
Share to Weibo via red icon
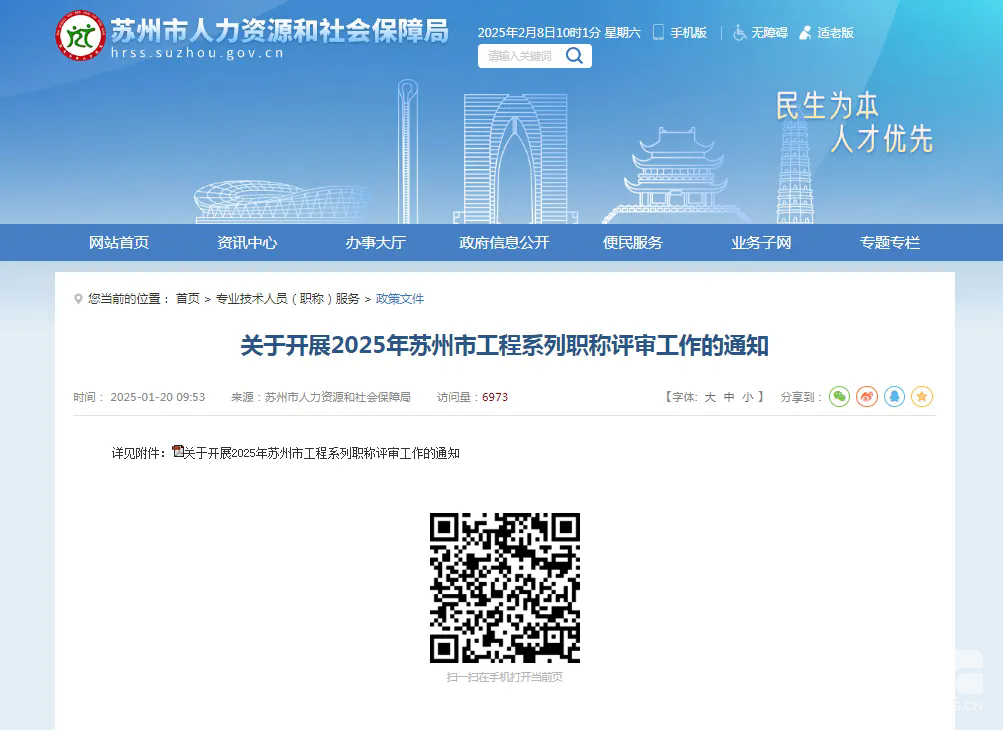click(x=867, y=397)
